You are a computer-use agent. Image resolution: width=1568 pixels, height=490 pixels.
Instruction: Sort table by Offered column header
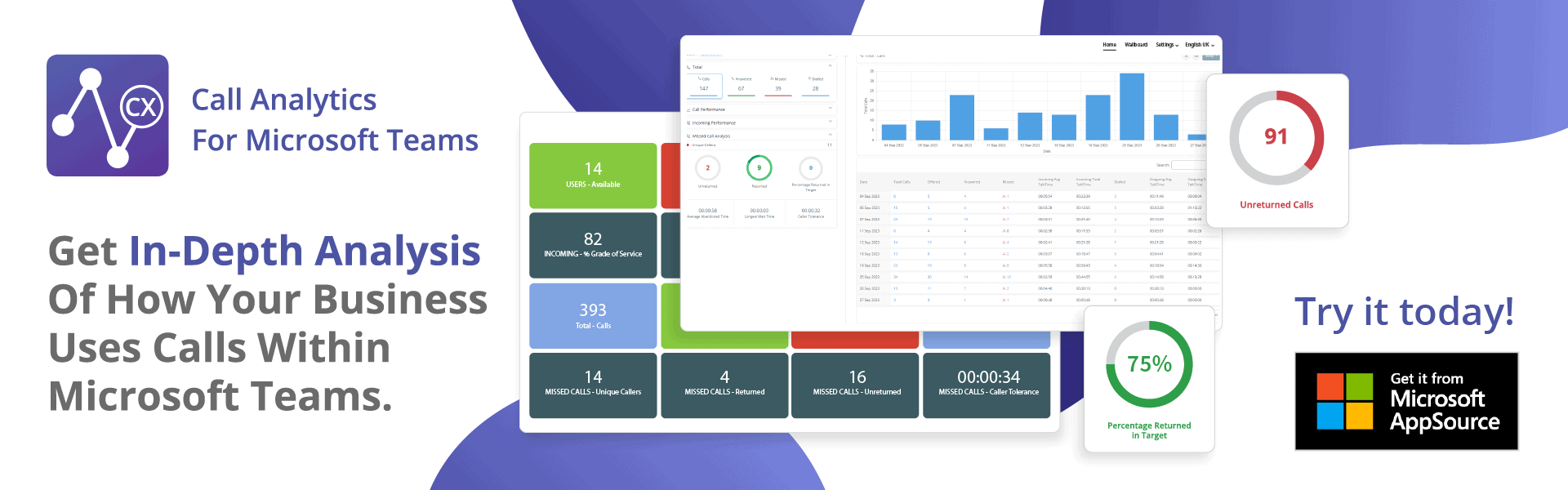(933, 182)
